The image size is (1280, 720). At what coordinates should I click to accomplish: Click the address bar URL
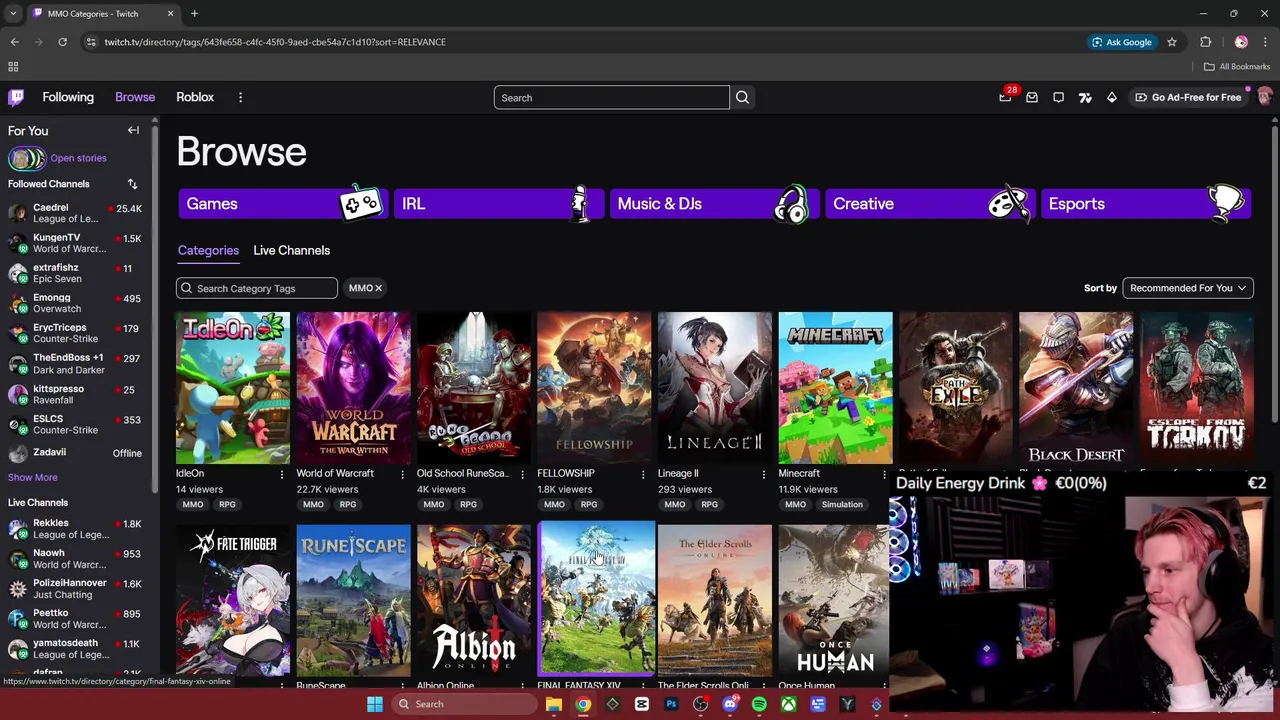pyautogui.click(x=275, y=42)
